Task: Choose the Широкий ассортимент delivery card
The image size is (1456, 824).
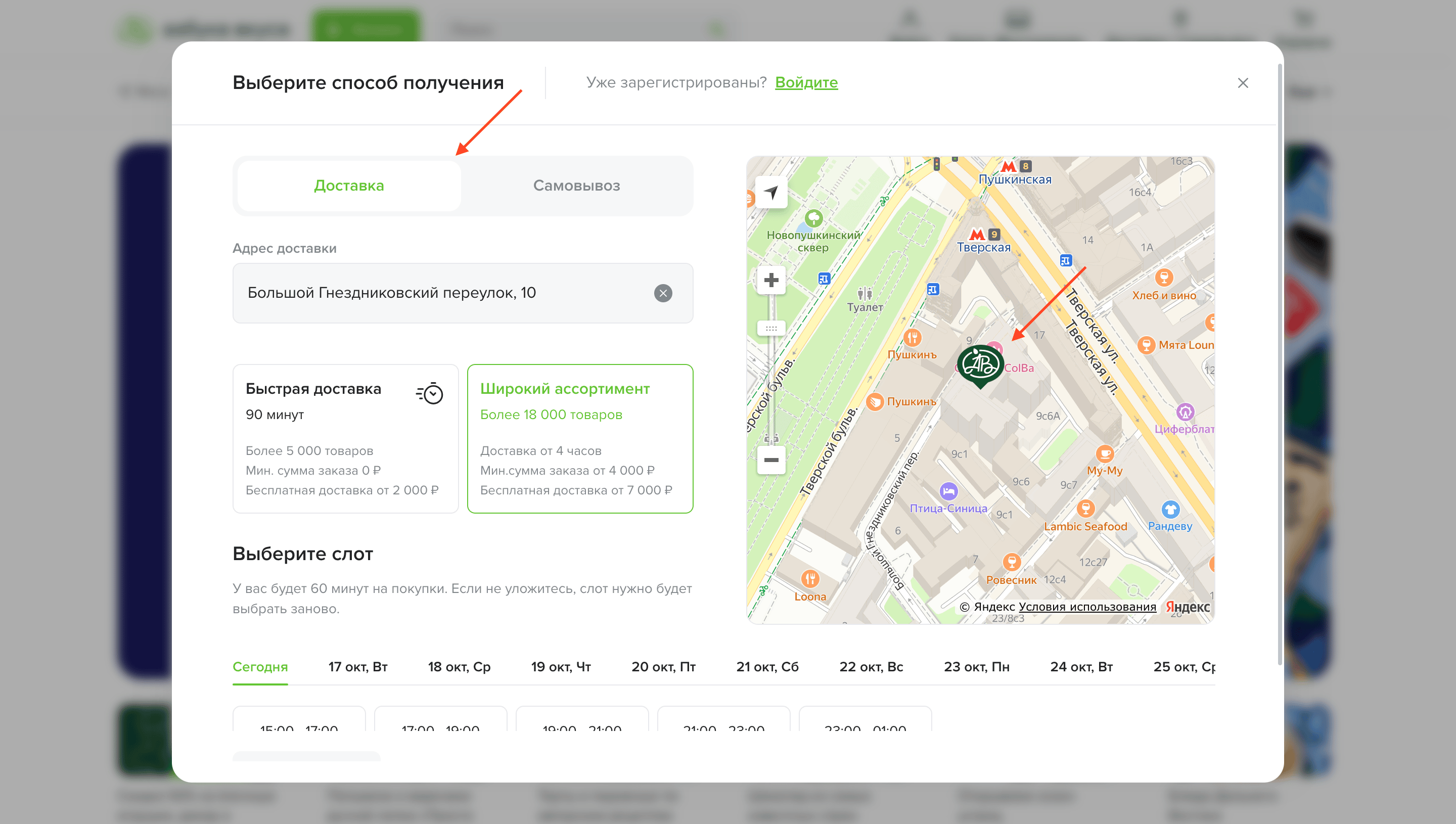Action: pyautogui.click(x=579, y=439)
